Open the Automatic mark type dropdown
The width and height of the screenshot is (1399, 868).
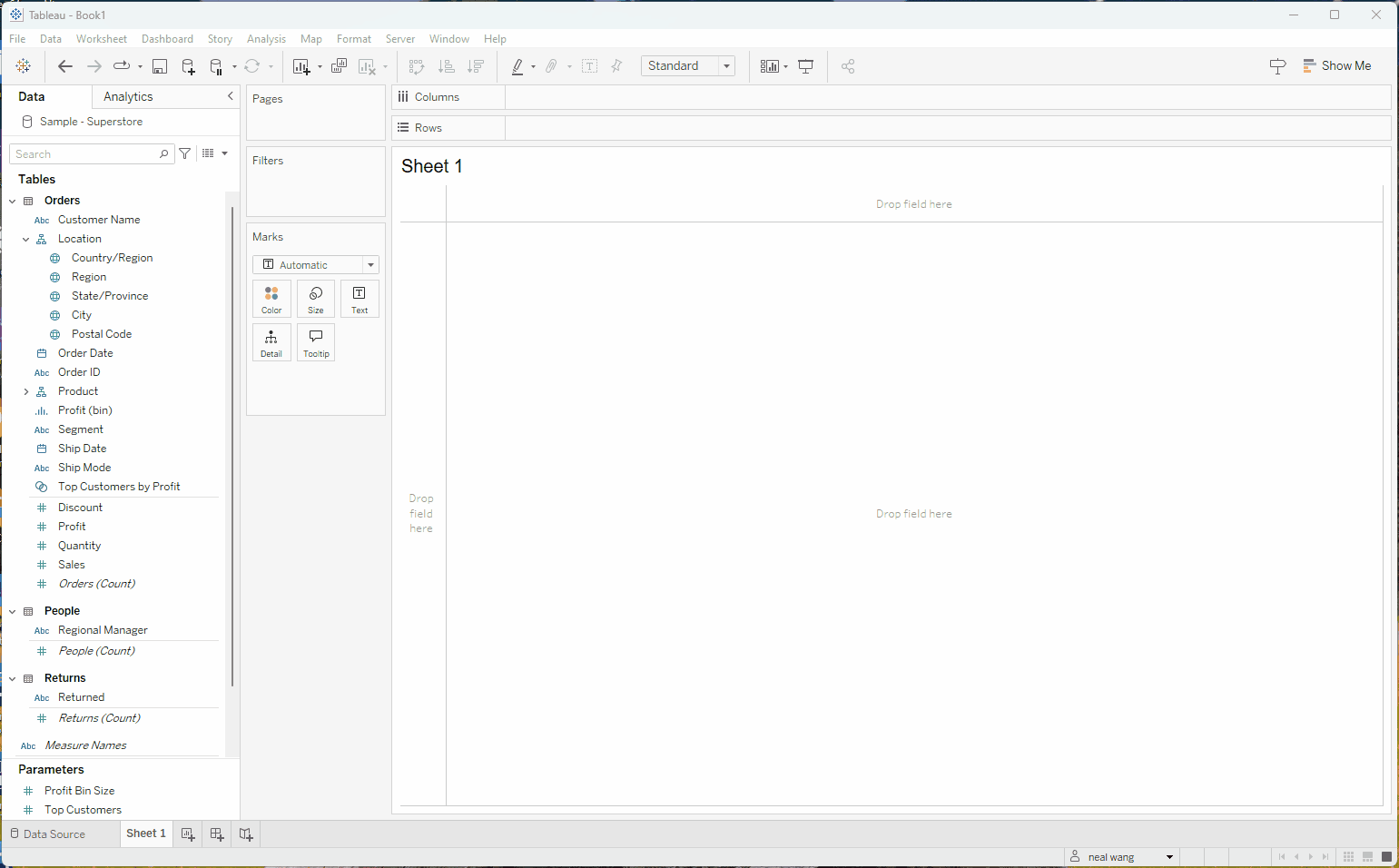(x=315, y=265)
